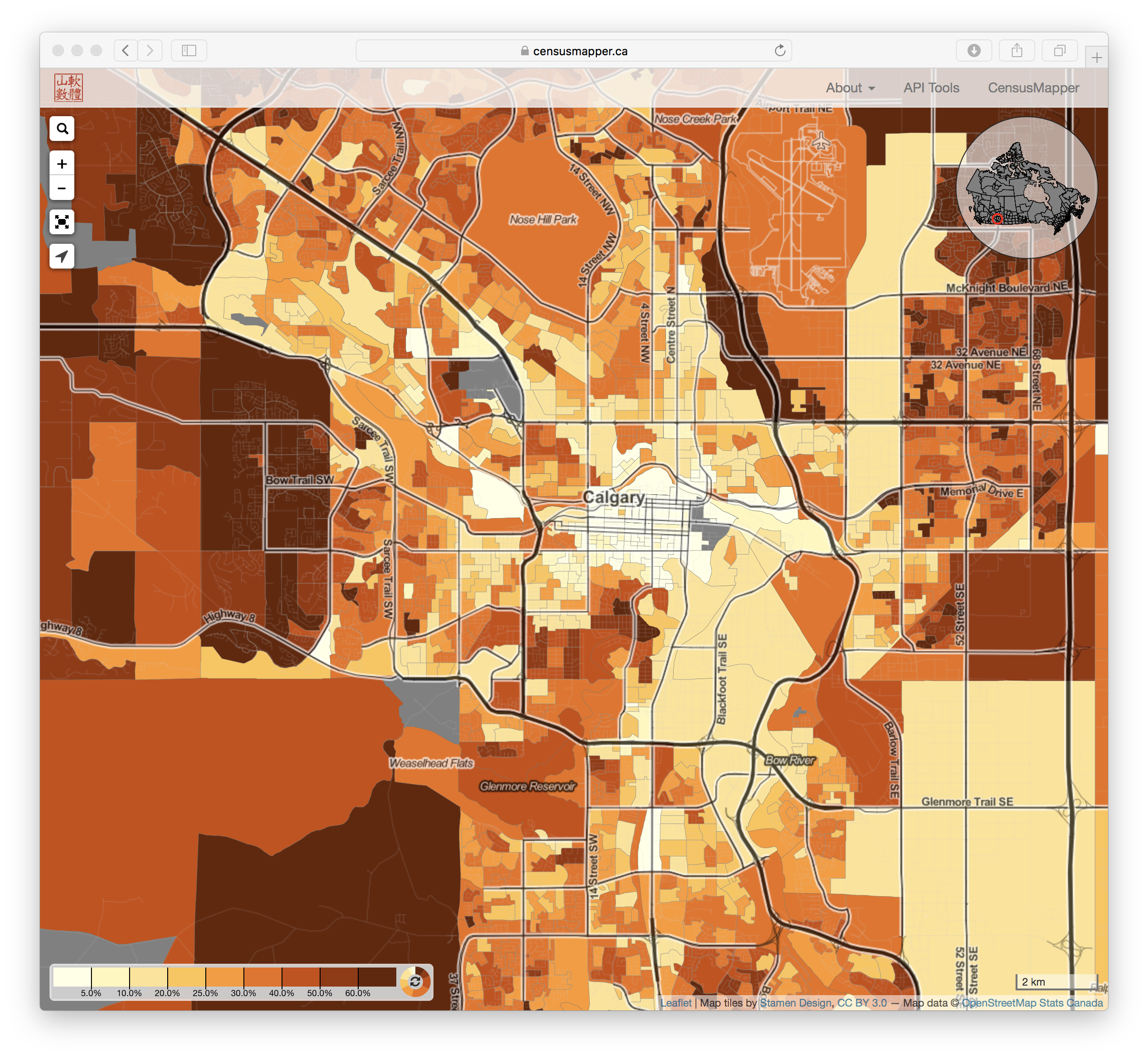1148x1058 pixels.
Task: Click the map search magnifier icon
Action: 62,129
